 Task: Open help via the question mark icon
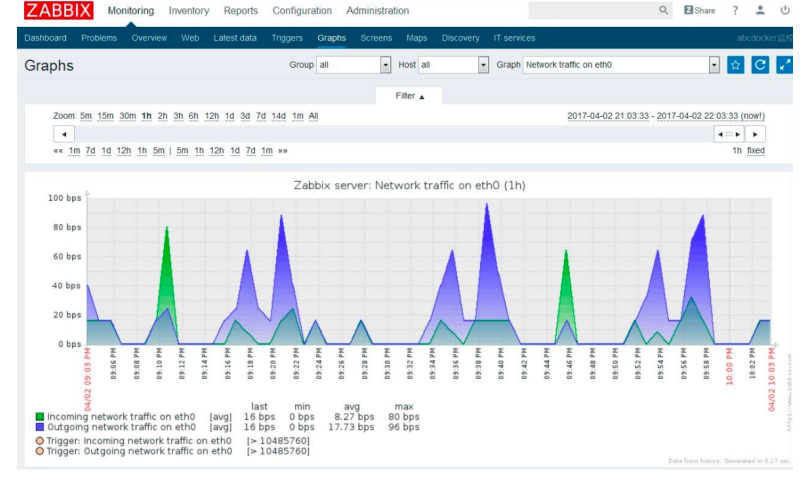point(735,10)
